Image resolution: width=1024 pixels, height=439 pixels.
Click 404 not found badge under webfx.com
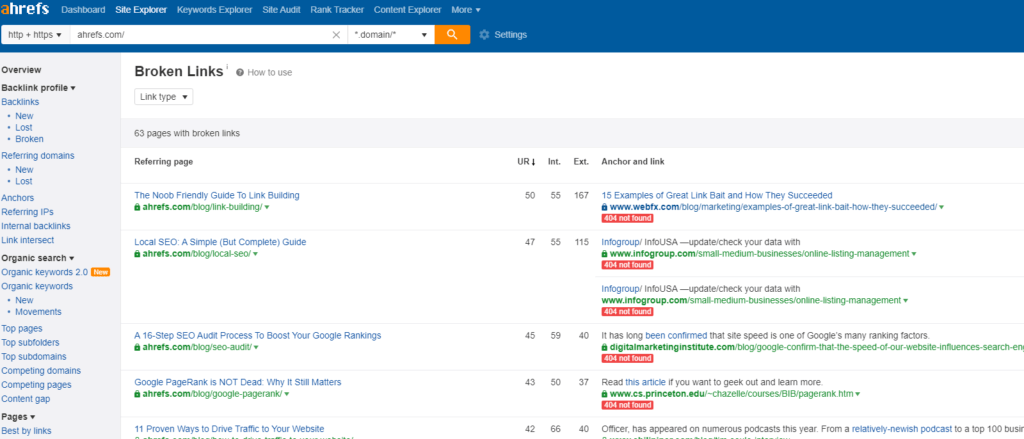point(627,218)
